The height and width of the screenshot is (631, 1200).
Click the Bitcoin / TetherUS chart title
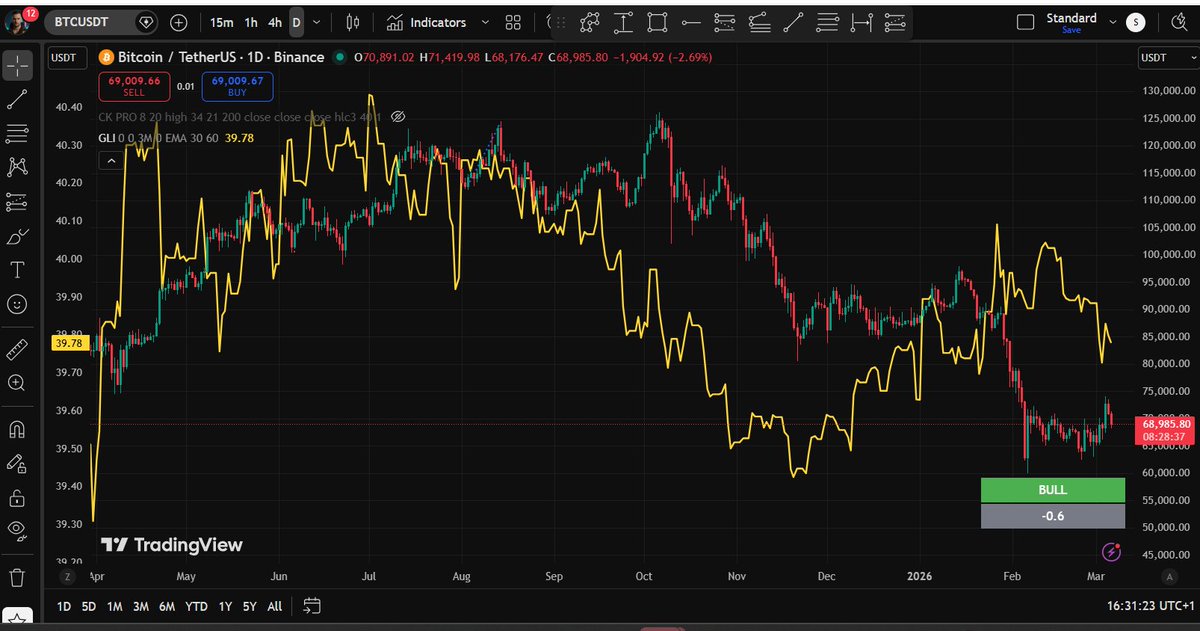[223, 57]
